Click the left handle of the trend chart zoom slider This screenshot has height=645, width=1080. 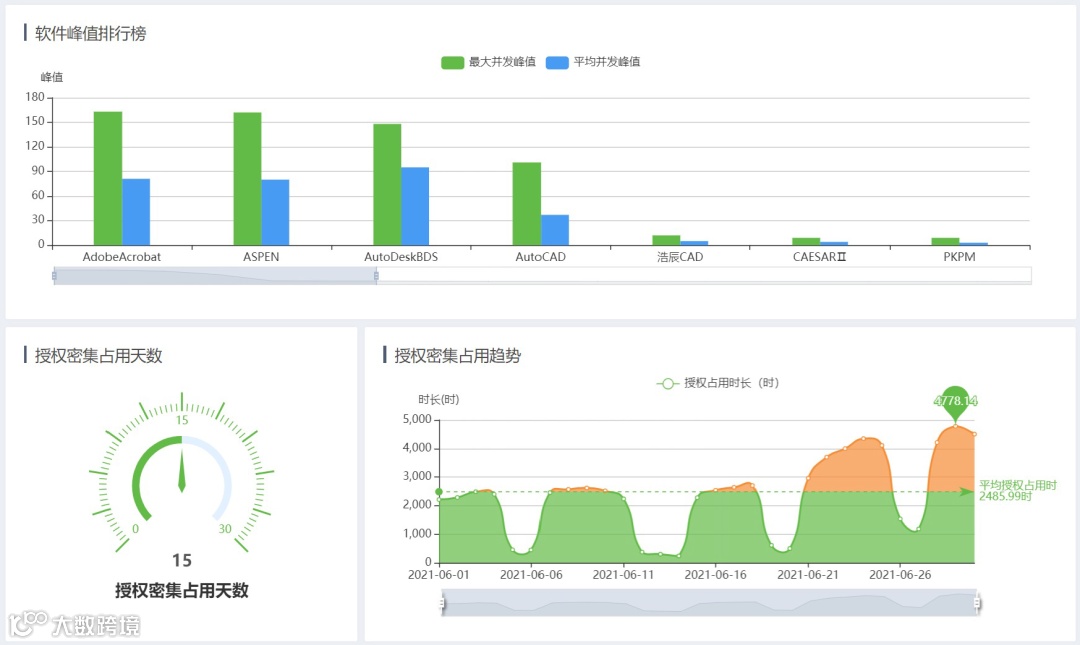442,604
